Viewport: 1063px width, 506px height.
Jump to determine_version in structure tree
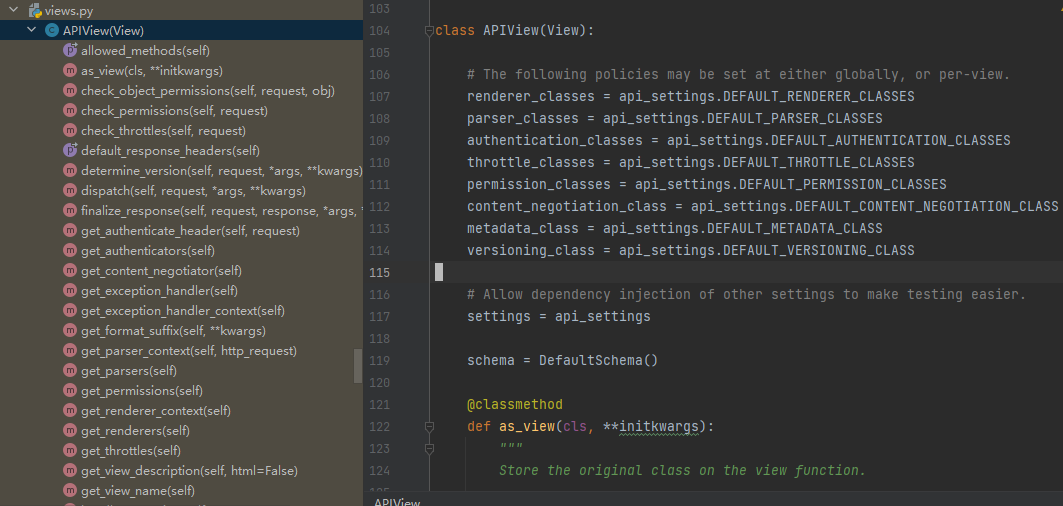point(222,171)
